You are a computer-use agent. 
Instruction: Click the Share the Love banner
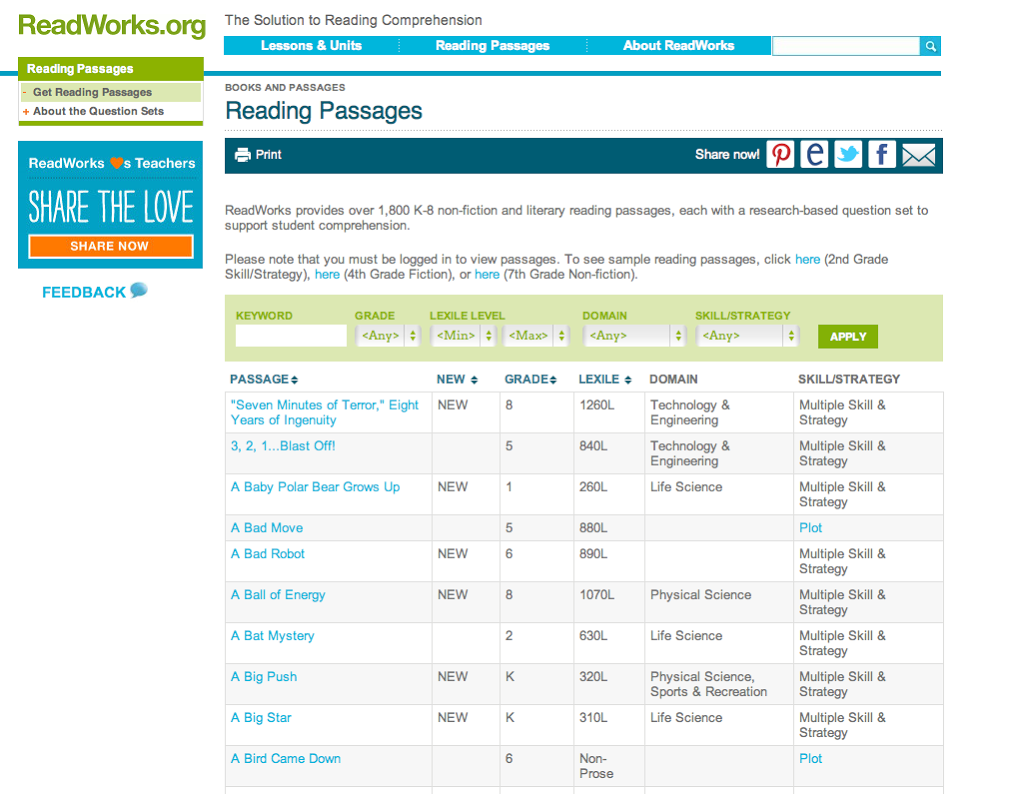pyautogui.click(x=110, y=204)
